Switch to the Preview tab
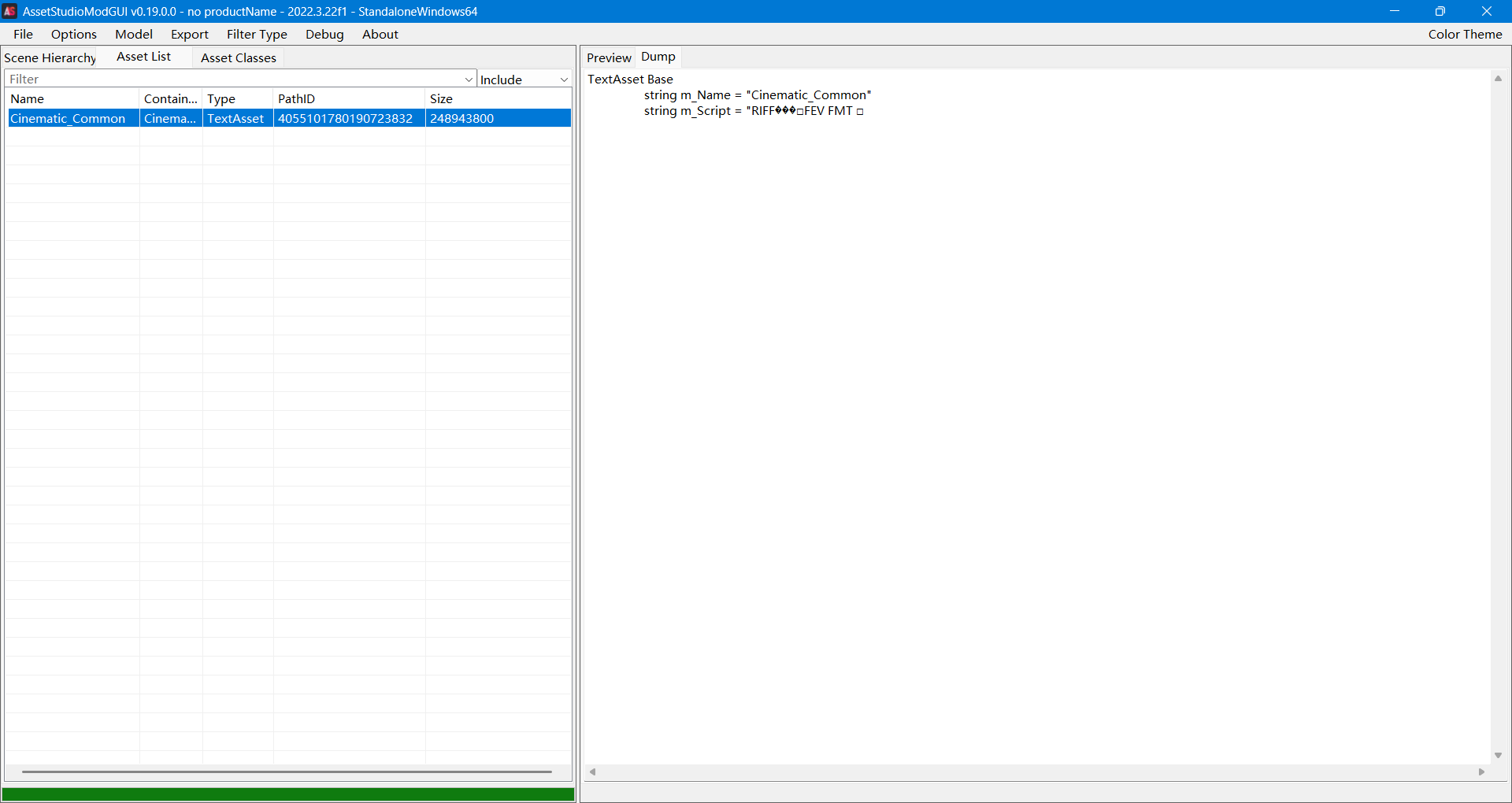Screen dimensions: 1512x803 [608, 57]
